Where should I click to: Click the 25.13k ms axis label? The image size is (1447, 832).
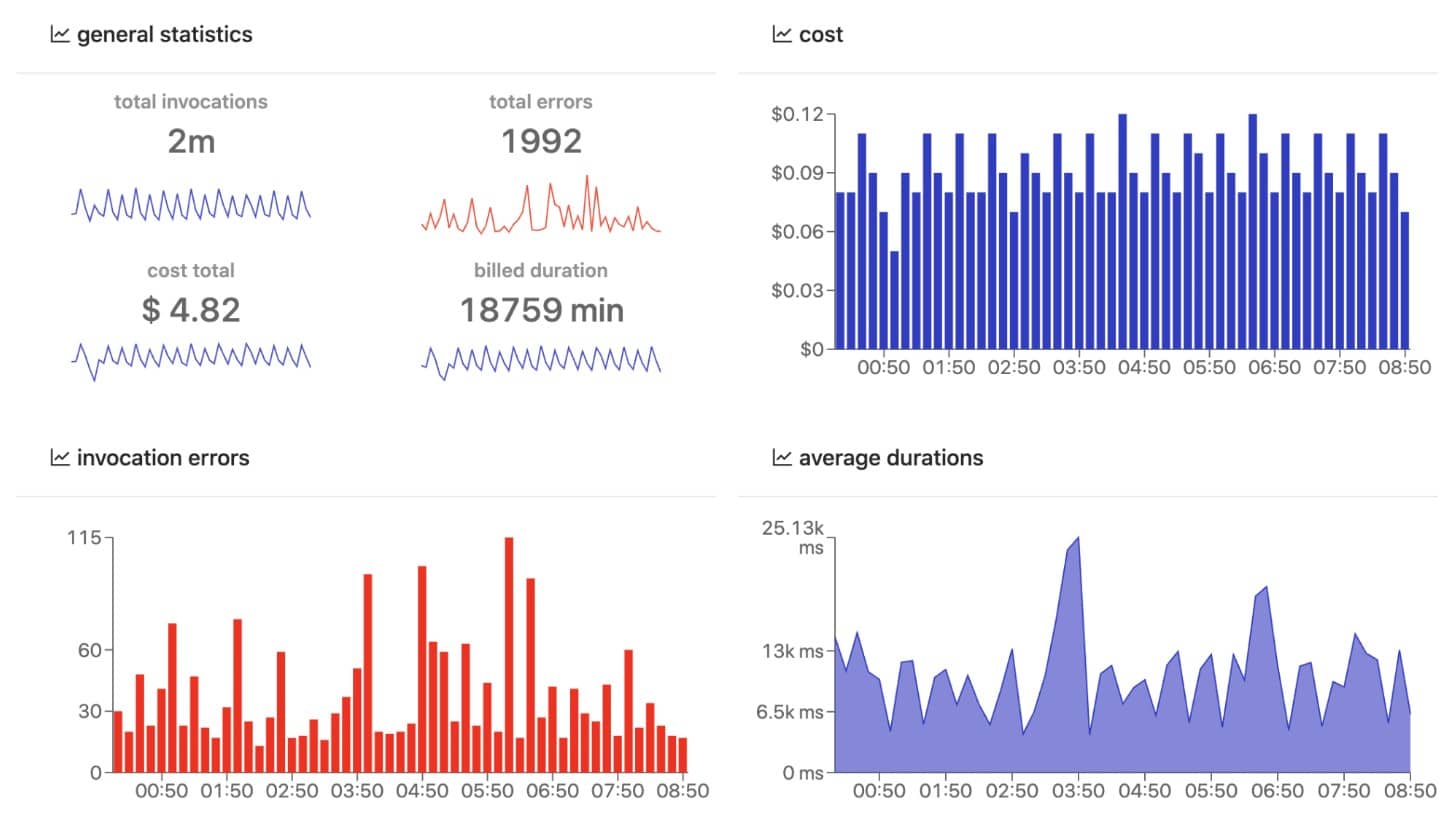(794, 538)
